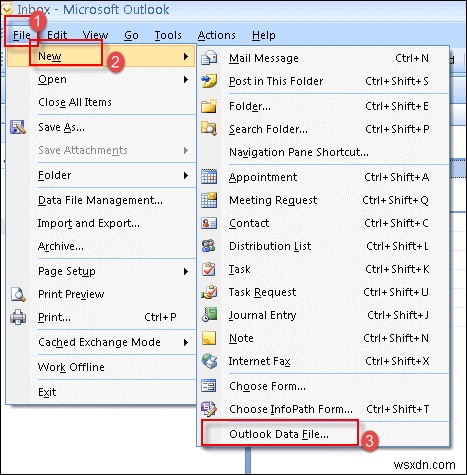Viewport: 467px width, 475px height.
Task: Click the Task Request icon
Action: (209, 292)
